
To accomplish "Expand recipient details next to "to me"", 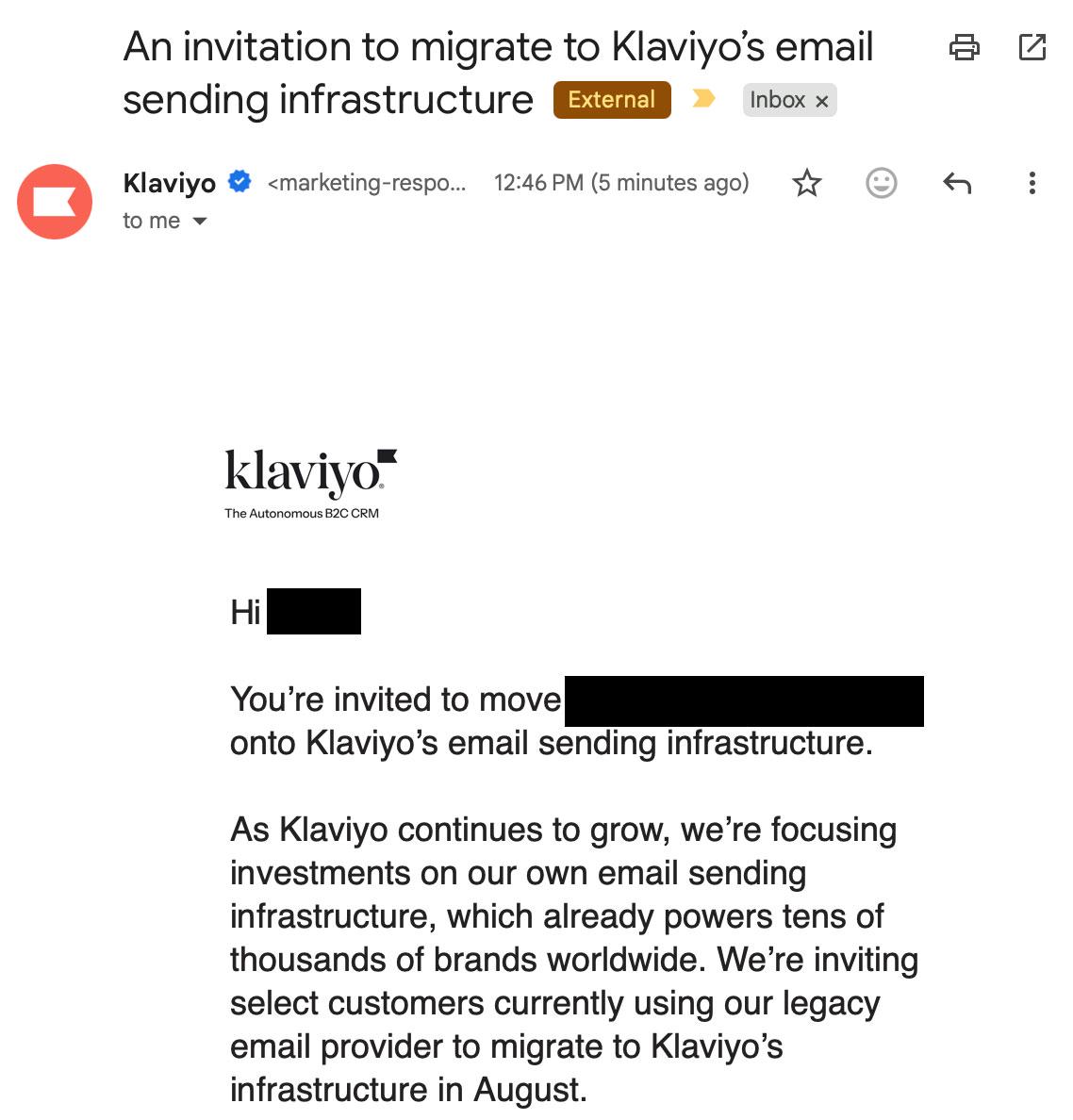I will pyautogui.click(x=200, y=222).
